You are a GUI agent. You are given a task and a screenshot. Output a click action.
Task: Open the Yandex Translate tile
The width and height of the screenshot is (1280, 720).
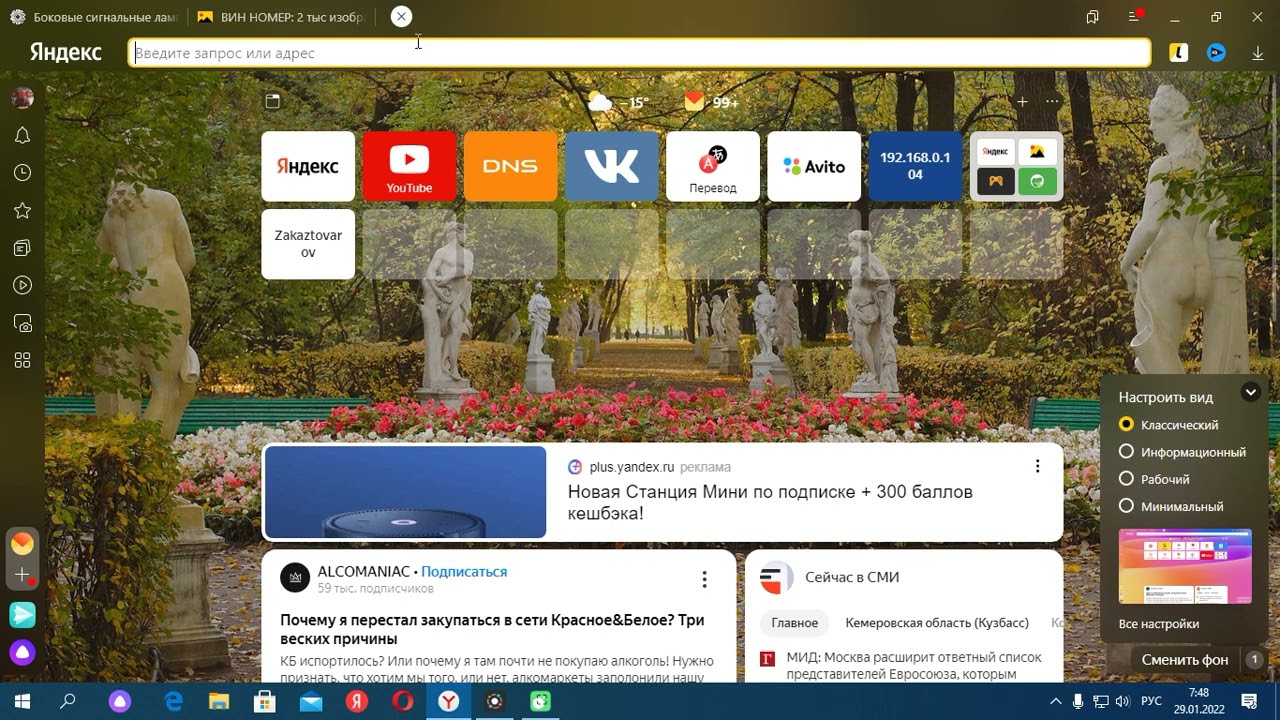pyautogui.click(x=713, y=166)
